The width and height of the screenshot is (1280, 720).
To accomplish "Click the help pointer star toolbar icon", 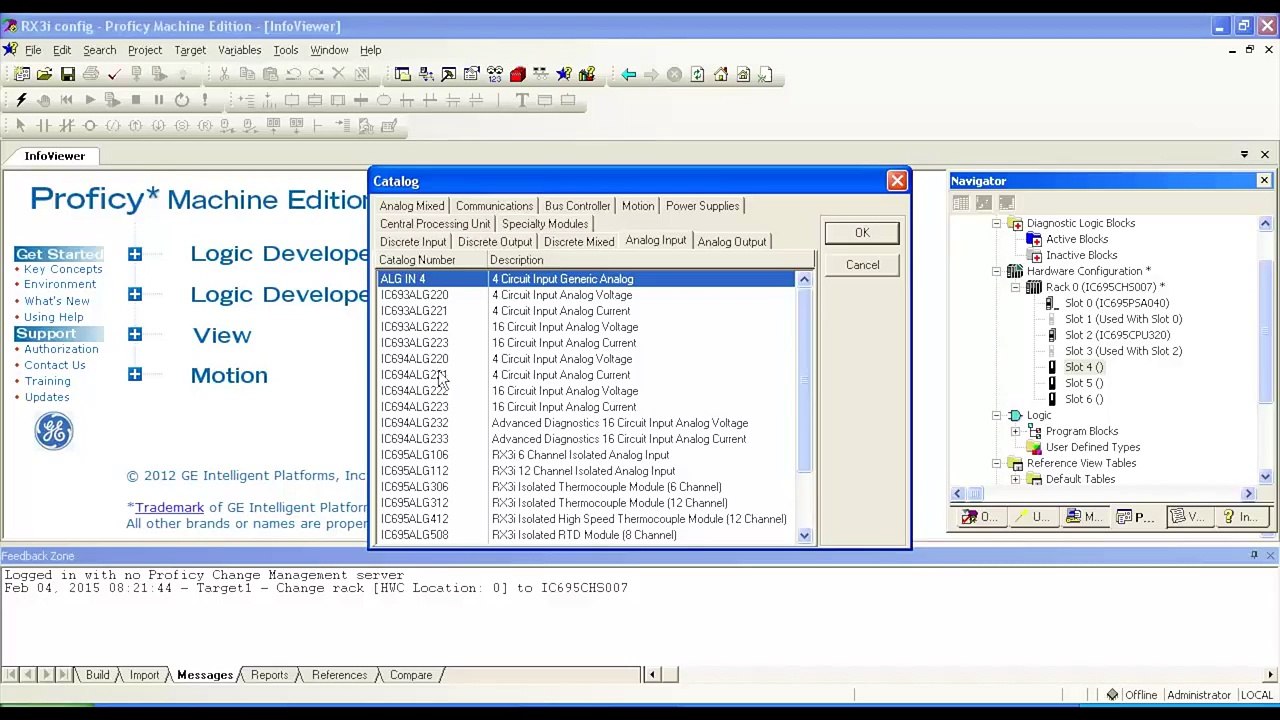I will click(x=564, y=74).
